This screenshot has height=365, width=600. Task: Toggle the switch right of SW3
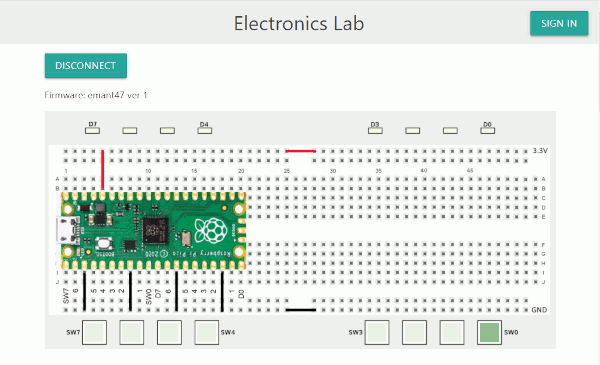[x=414, y=332]
